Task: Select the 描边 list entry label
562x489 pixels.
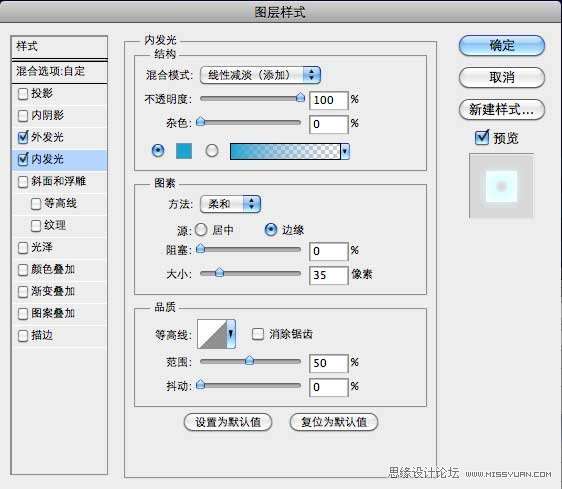Action: coord(42,336)
